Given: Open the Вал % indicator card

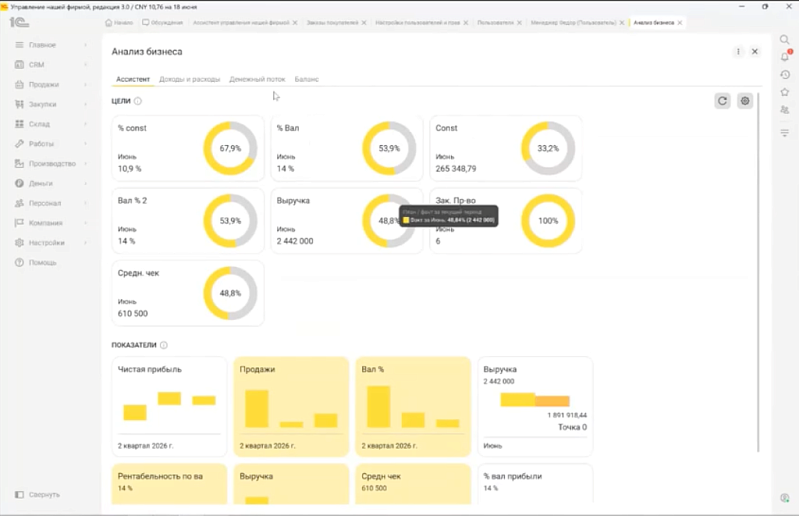Looking at the screenshot, I should pos(413,406).
